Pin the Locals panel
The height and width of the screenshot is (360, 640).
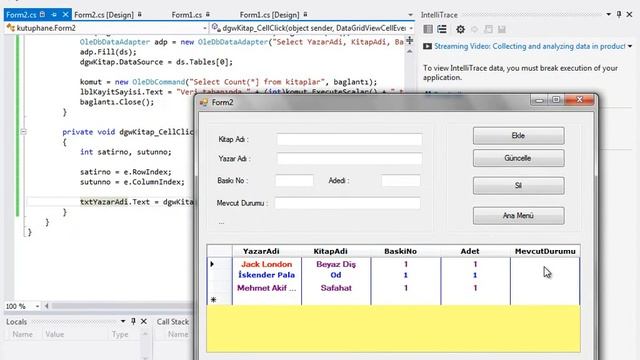[x=133, y=322]
